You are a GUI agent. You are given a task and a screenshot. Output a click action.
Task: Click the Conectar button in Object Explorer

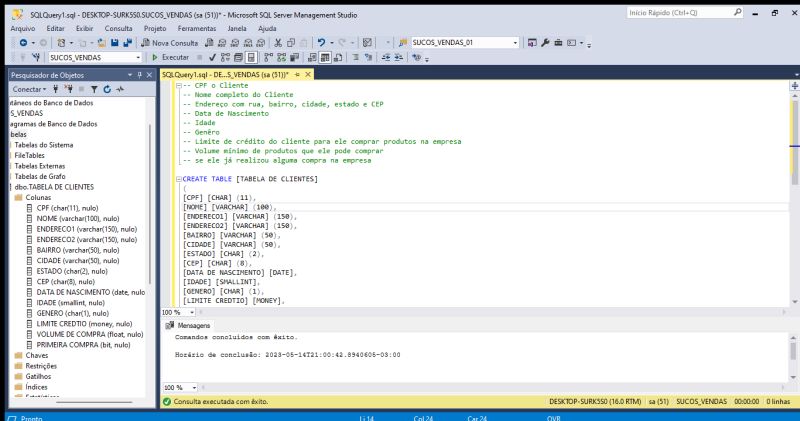coord(28,89)
